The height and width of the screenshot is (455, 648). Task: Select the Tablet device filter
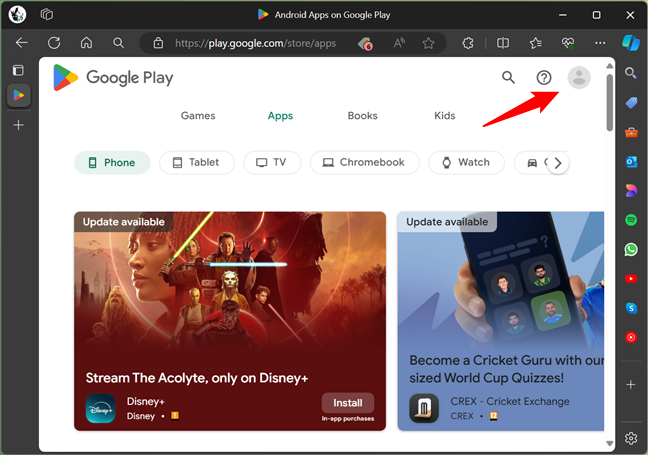click(x=197, y=162)
